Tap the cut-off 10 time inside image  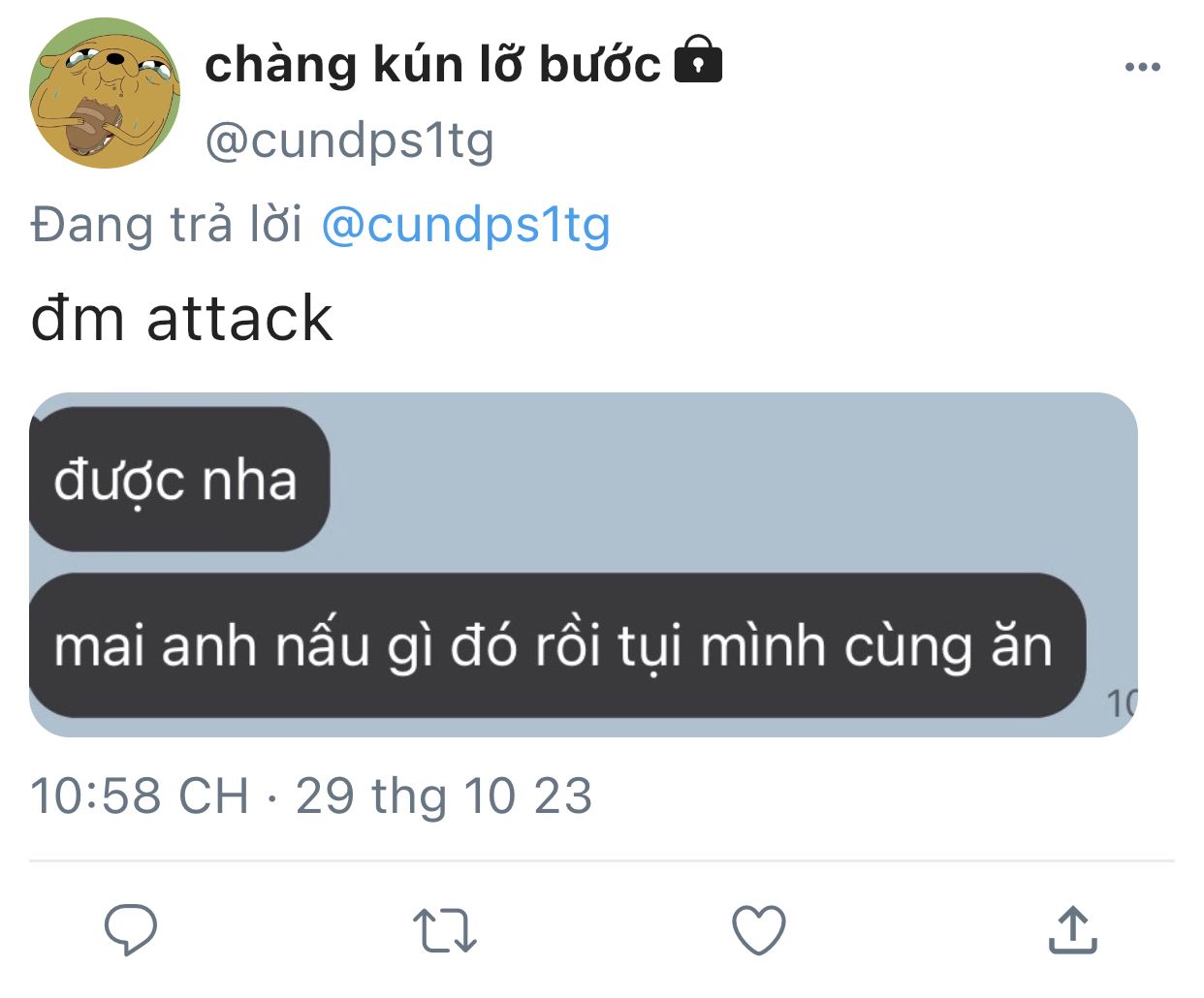(1121, 703)
